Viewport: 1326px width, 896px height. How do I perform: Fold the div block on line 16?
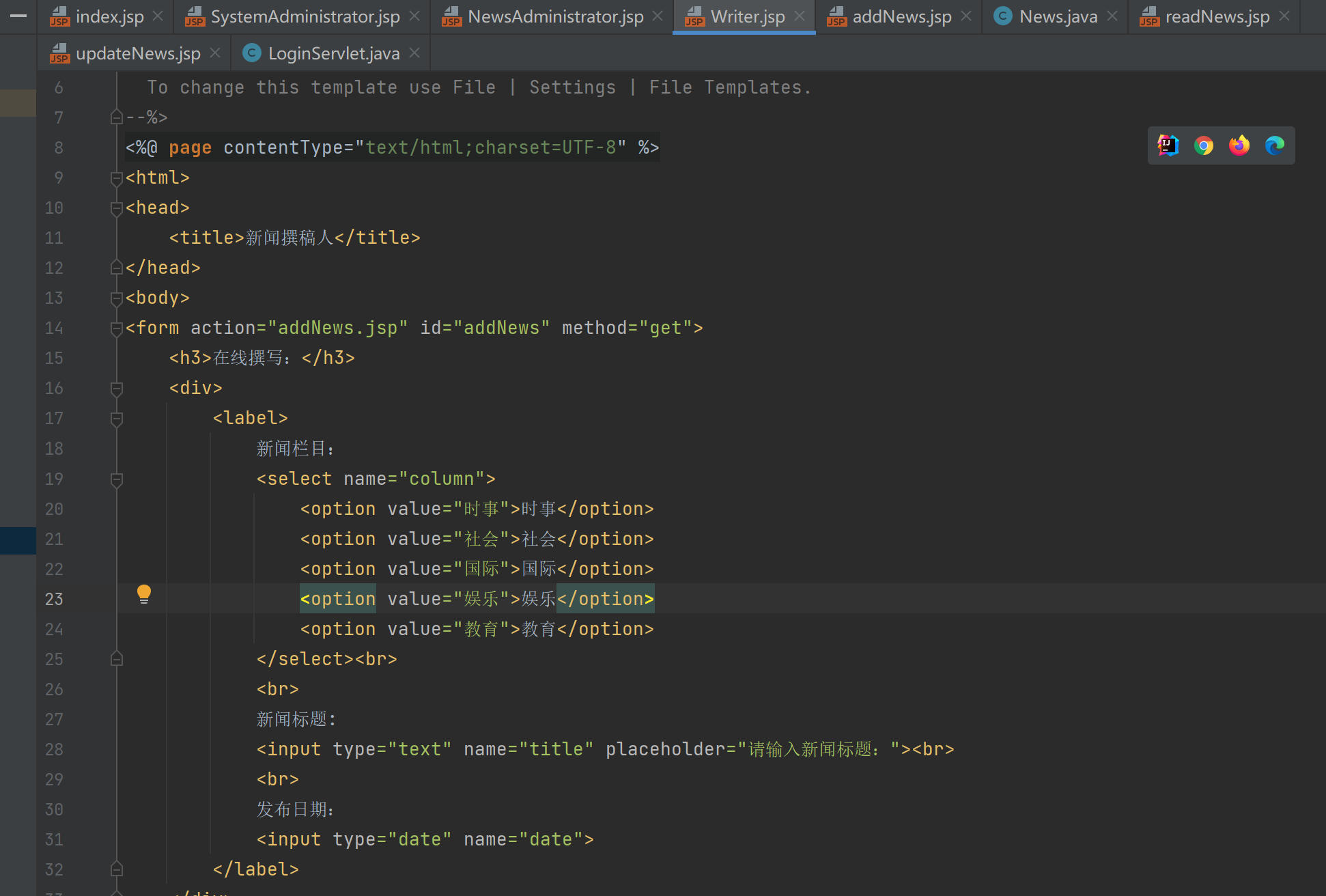click(117, 389)
